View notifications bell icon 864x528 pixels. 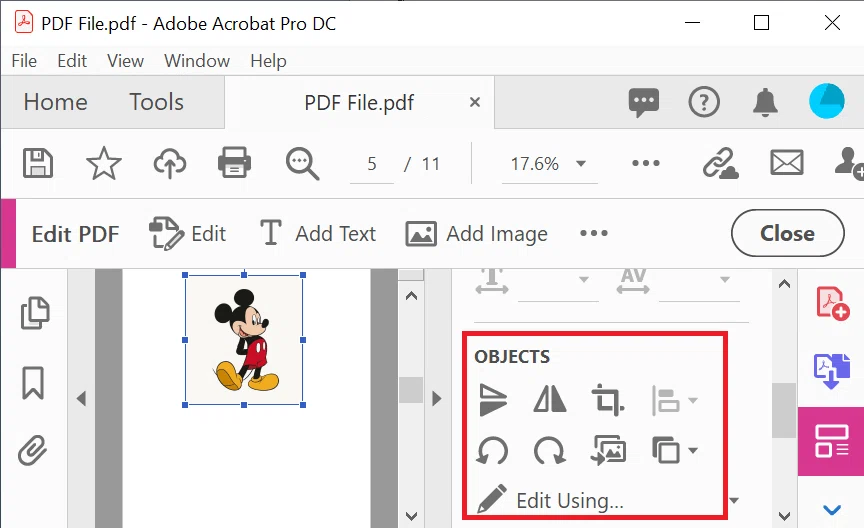765,102
